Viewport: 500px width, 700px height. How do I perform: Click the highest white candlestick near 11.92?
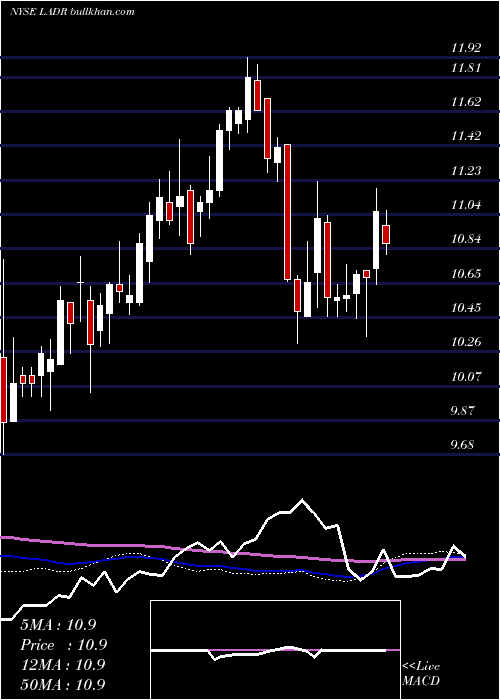(248, 95)
